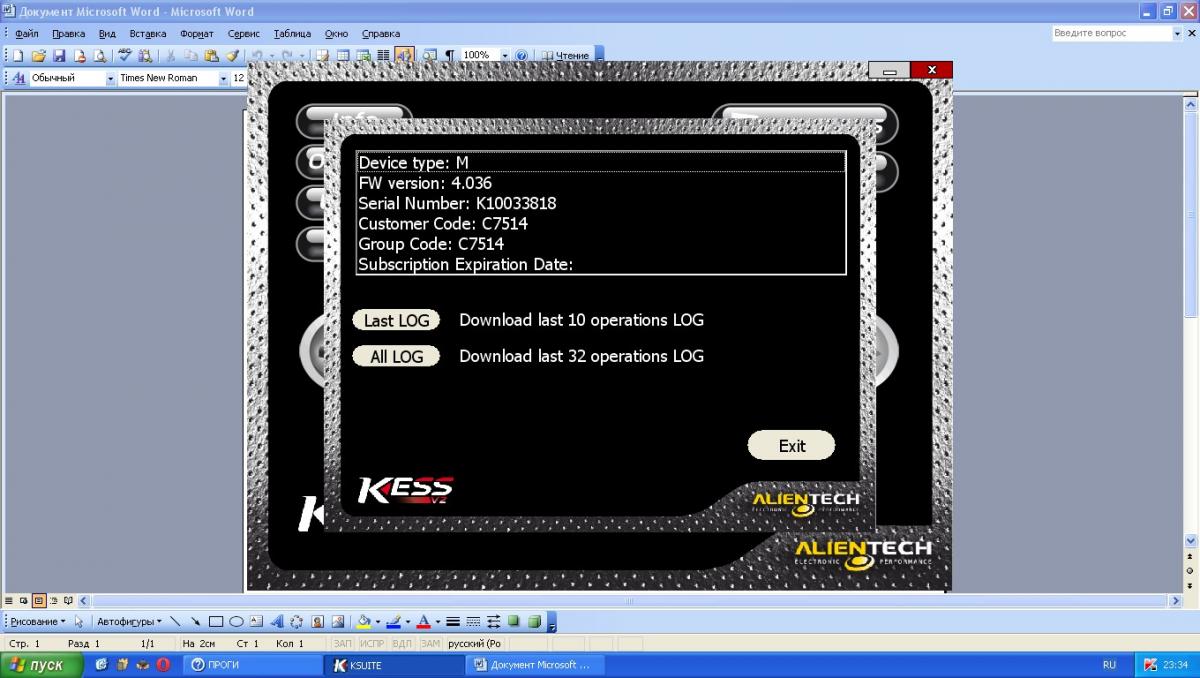Click the horizontal scrollbar in Word

click(x=630, y=601)
